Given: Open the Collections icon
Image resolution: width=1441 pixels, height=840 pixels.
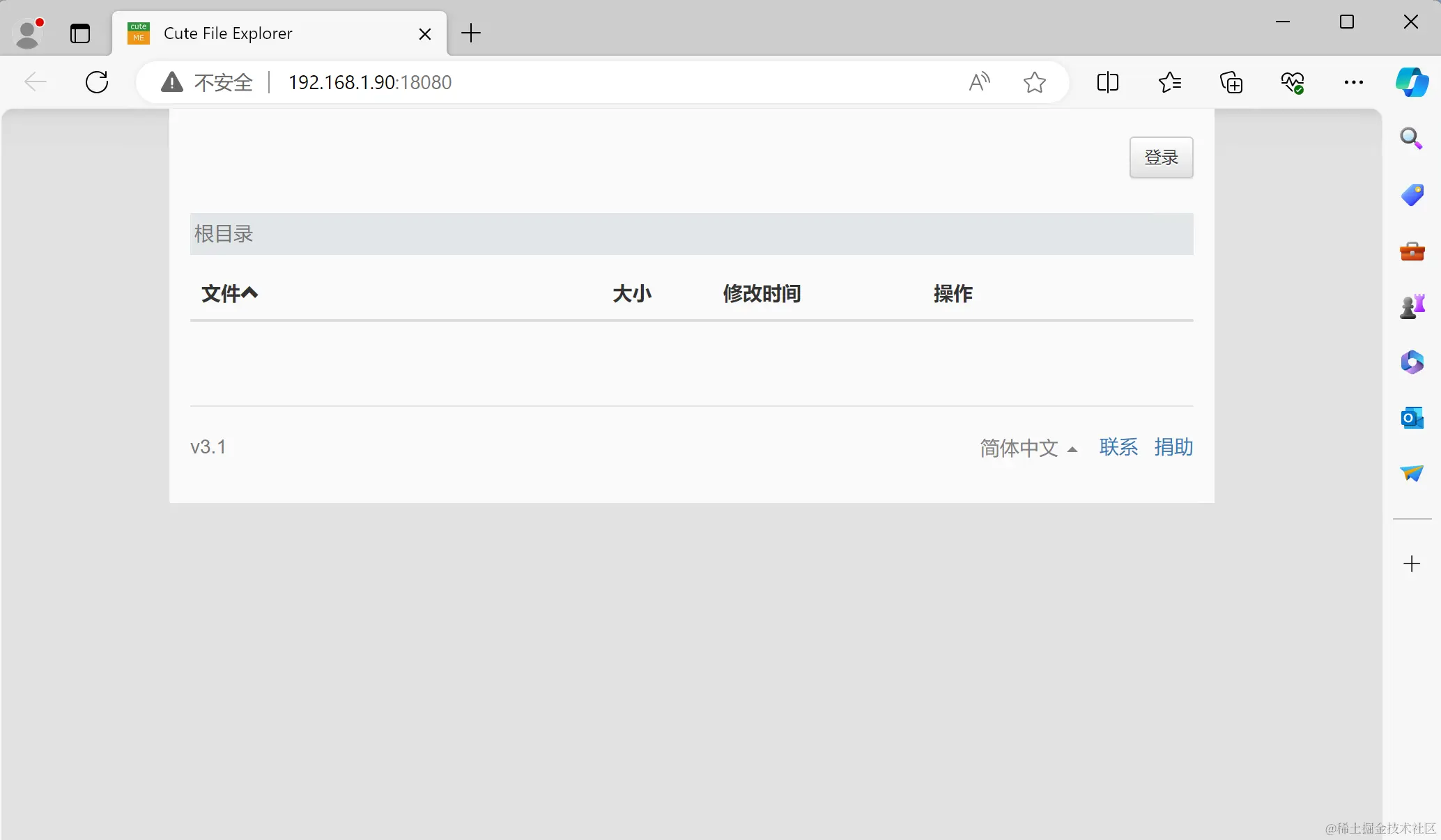Looking at the screenshot, I should (x=1231, y=82).
